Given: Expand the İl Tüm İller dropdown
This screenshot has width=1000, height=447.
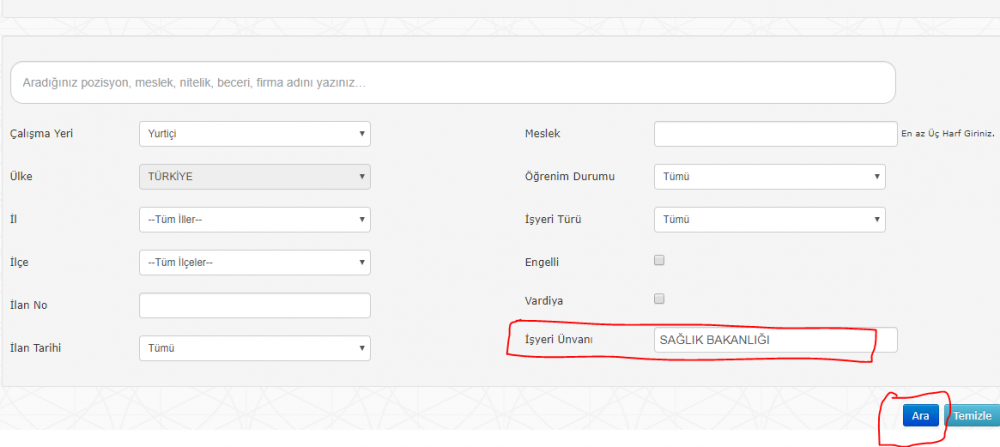Looking at the screenshot, I should click(x=254, y=219).
